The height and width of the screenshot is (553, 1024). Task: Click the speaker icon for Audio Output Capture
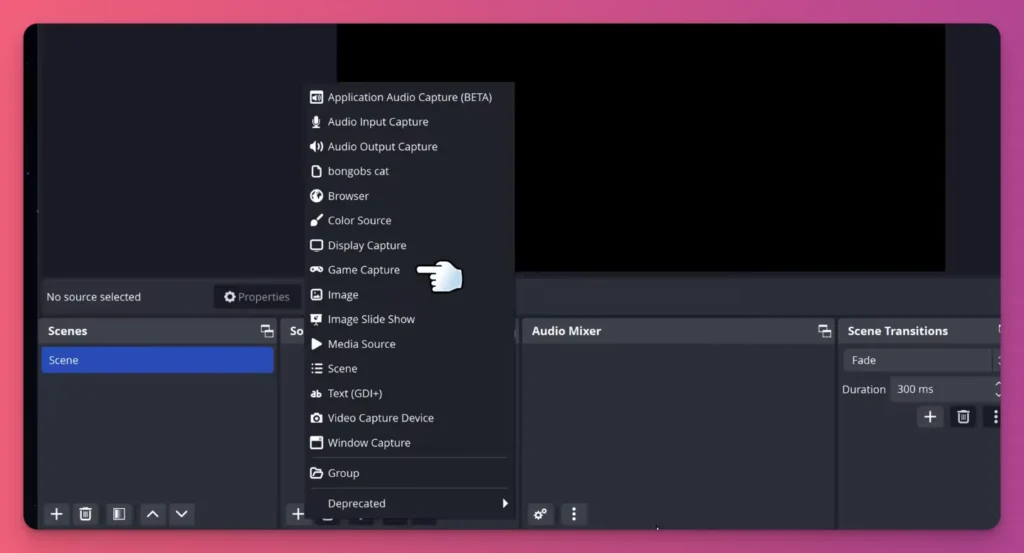point(316,147)
